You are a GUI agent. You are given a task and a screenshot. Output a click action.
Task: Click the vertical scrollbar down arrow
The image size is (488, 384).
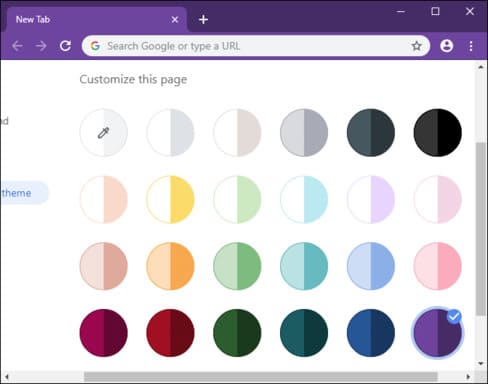click(481, 363)
